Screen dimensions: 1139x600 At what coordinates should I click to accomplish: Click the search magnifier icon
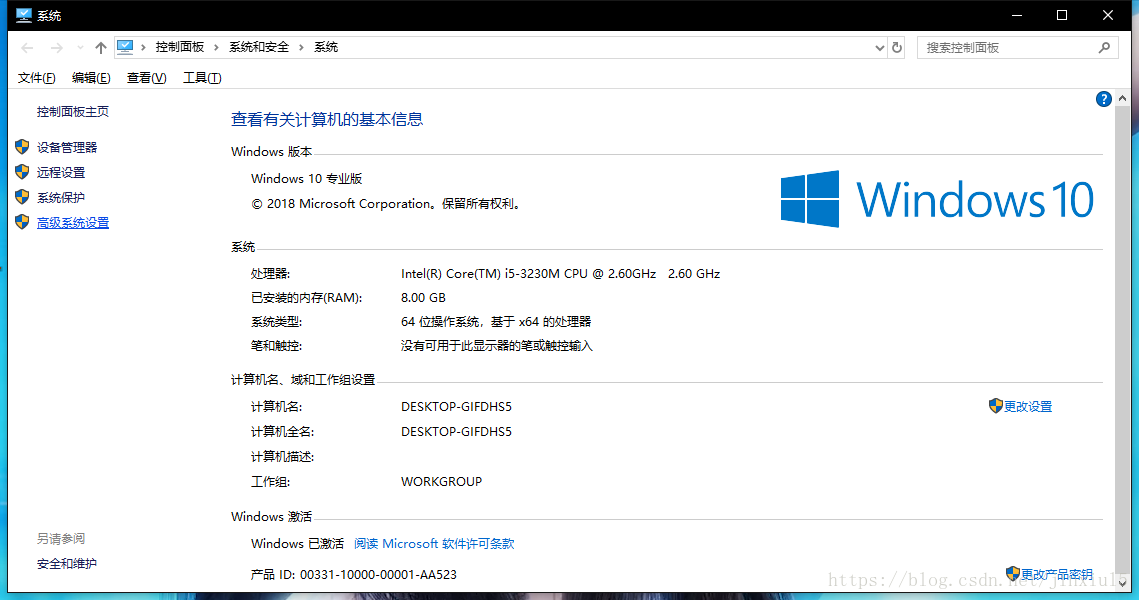1104,48
